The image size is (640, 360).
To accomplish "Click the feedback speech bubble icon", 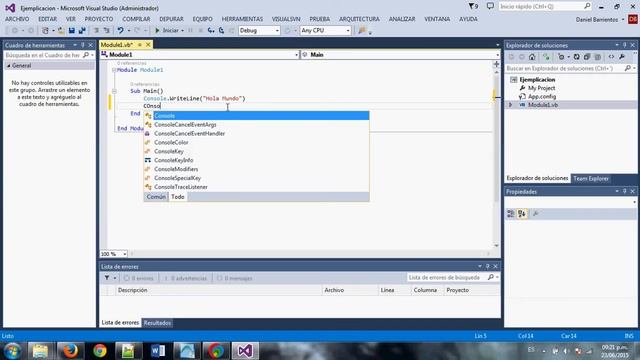I will coord(490,6).
